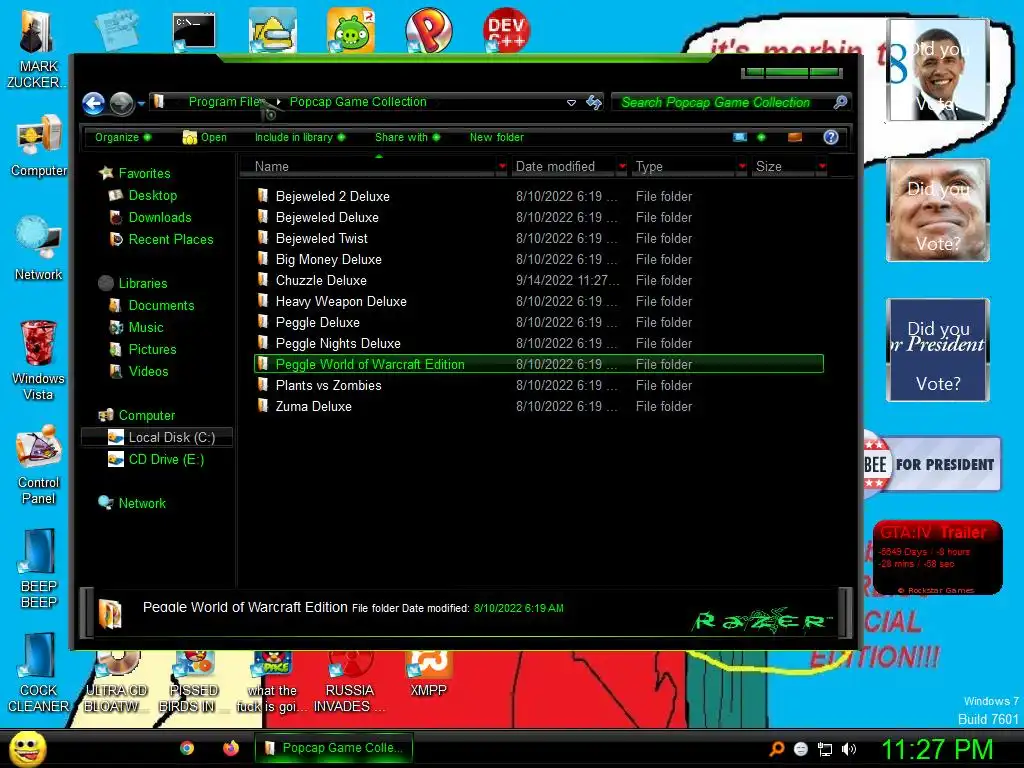Viewport: 1024px width, 768px height.
Task: Launch Chrome from the taskbar
Action: [x=187, y=748]
